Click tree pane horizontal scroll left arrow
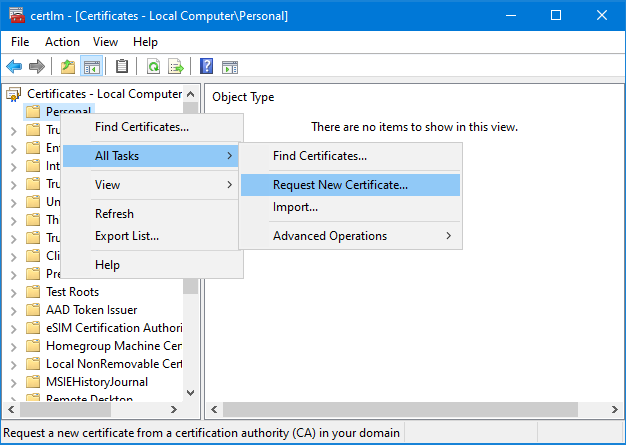 tap(11, 409)
